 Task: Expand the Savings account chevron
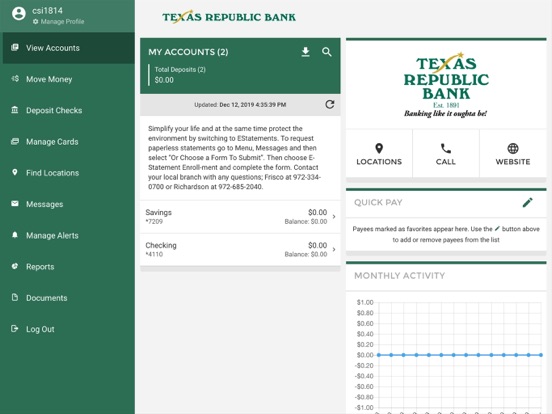pyautogui.click(x=334, y=217)
